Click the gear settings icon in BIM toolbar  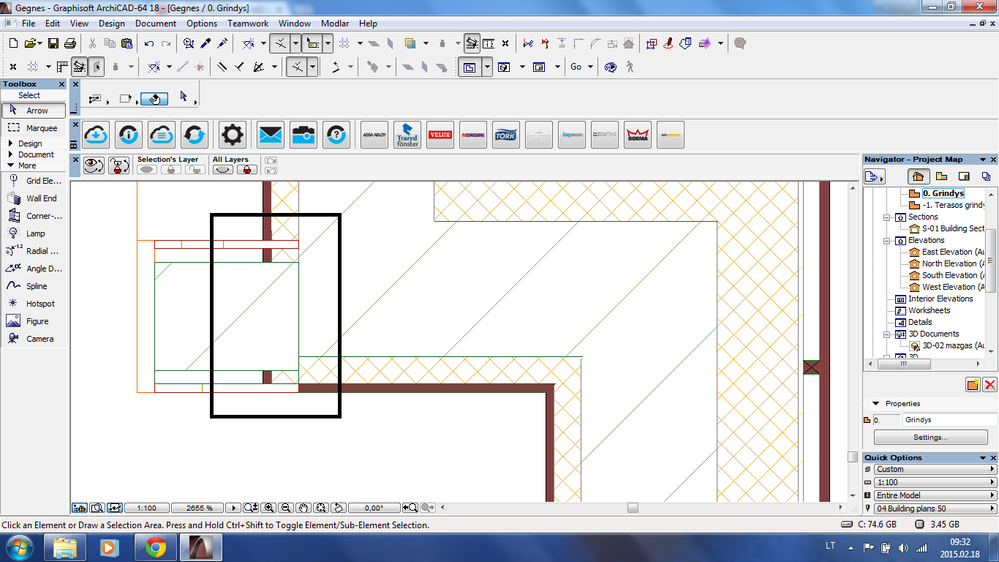[232, 134]
